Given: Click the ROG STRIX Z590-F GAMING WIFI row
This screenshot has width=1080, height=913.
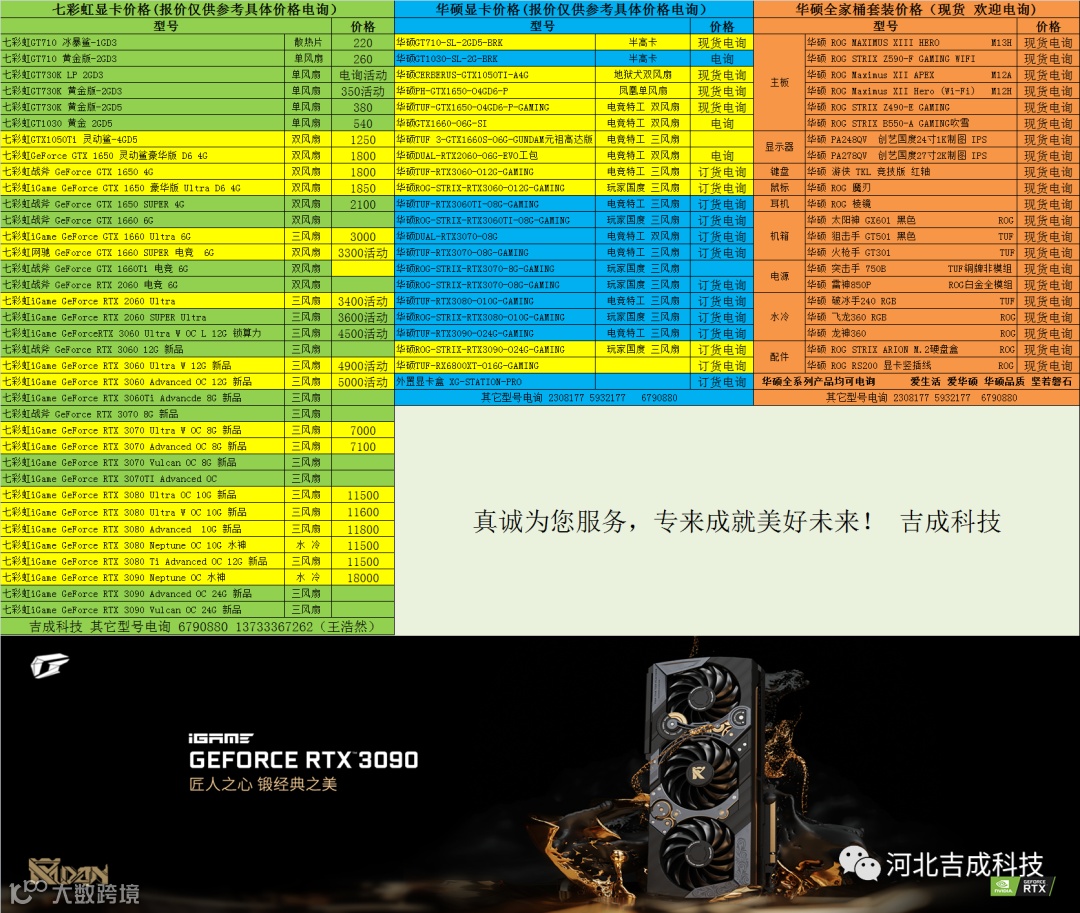Looking at the screenshot, I should pos(942,59).
